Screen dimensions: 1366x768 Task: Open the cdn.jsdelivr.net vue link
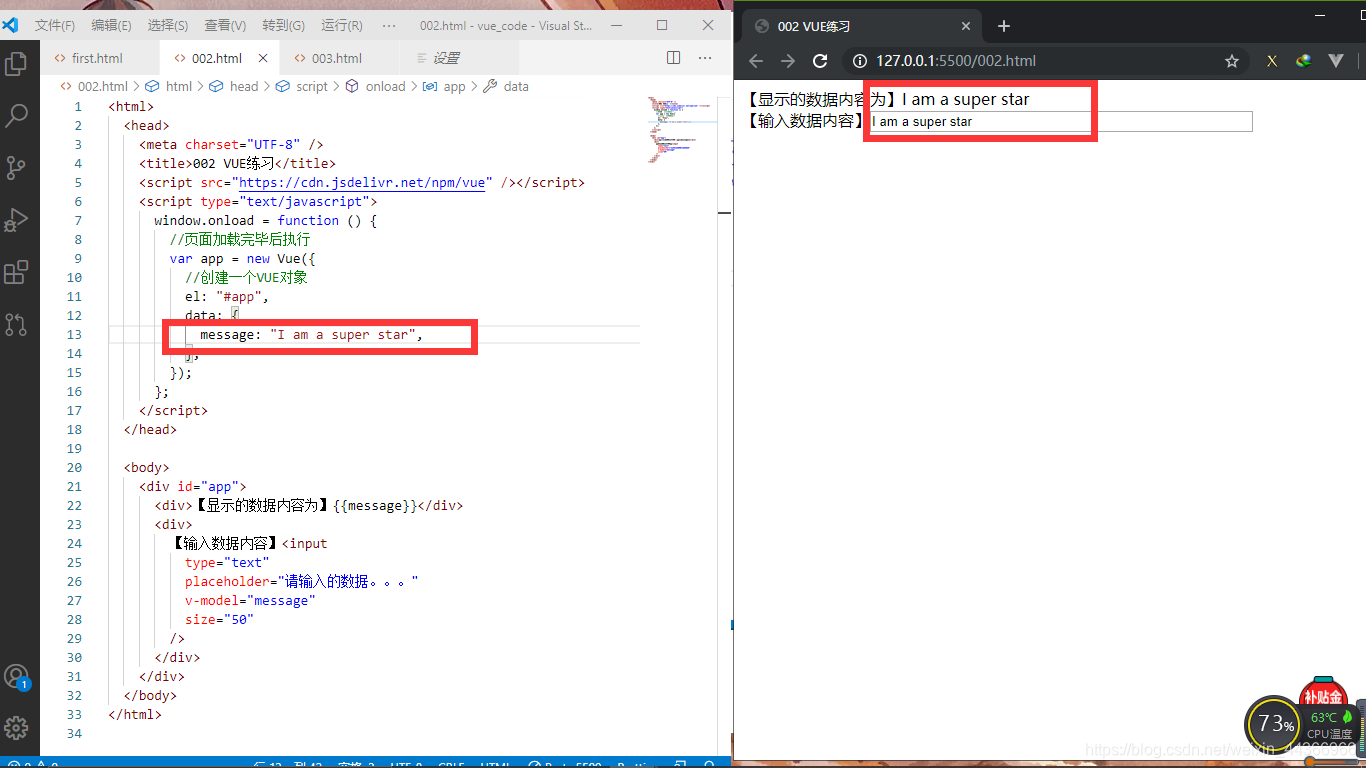tap(362, 182)
